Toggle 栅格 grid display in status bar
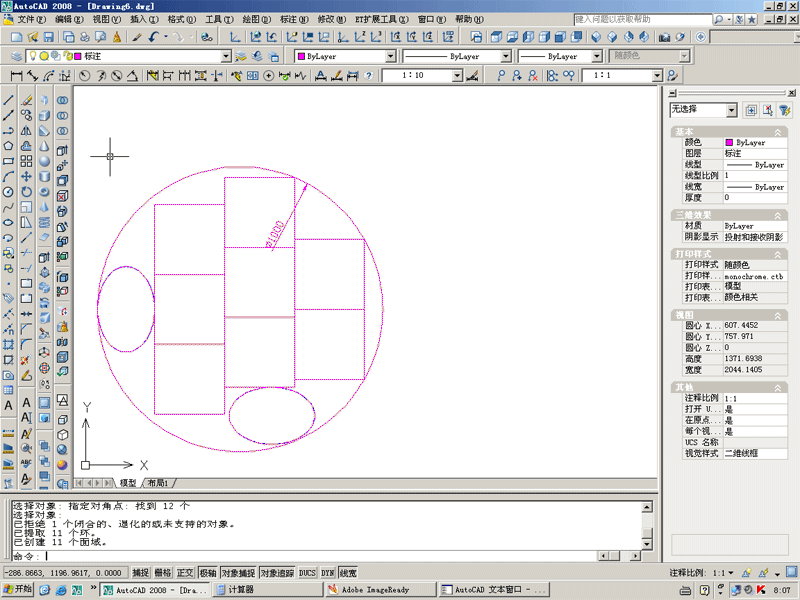 click(x=162, y=573)
